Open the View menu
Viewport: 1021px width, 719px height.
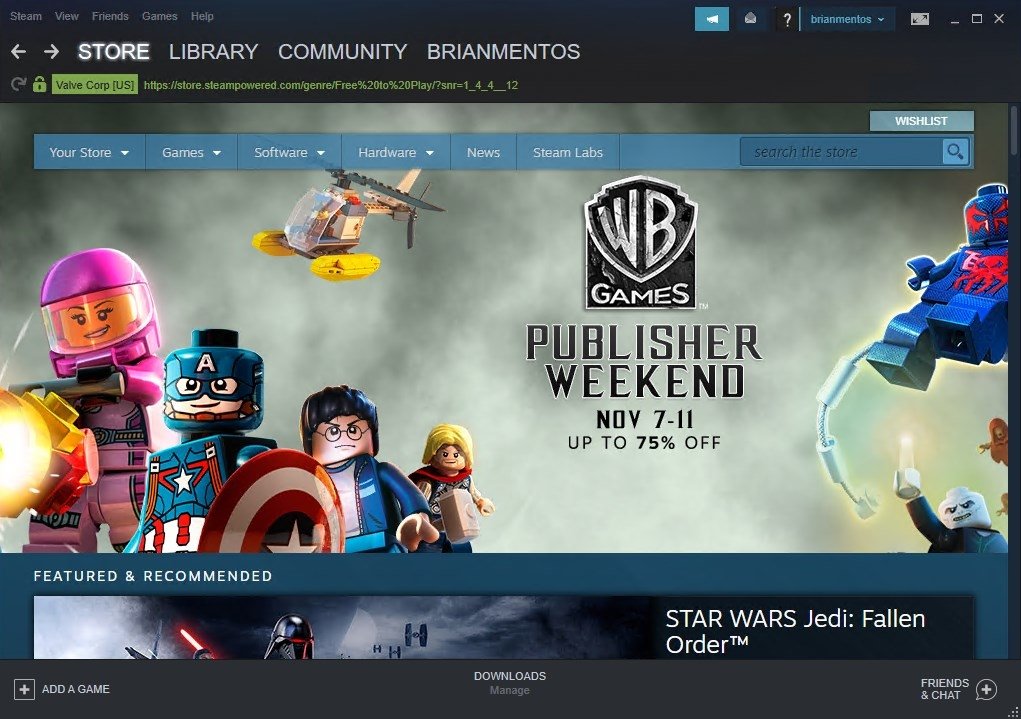coord(66,16)
